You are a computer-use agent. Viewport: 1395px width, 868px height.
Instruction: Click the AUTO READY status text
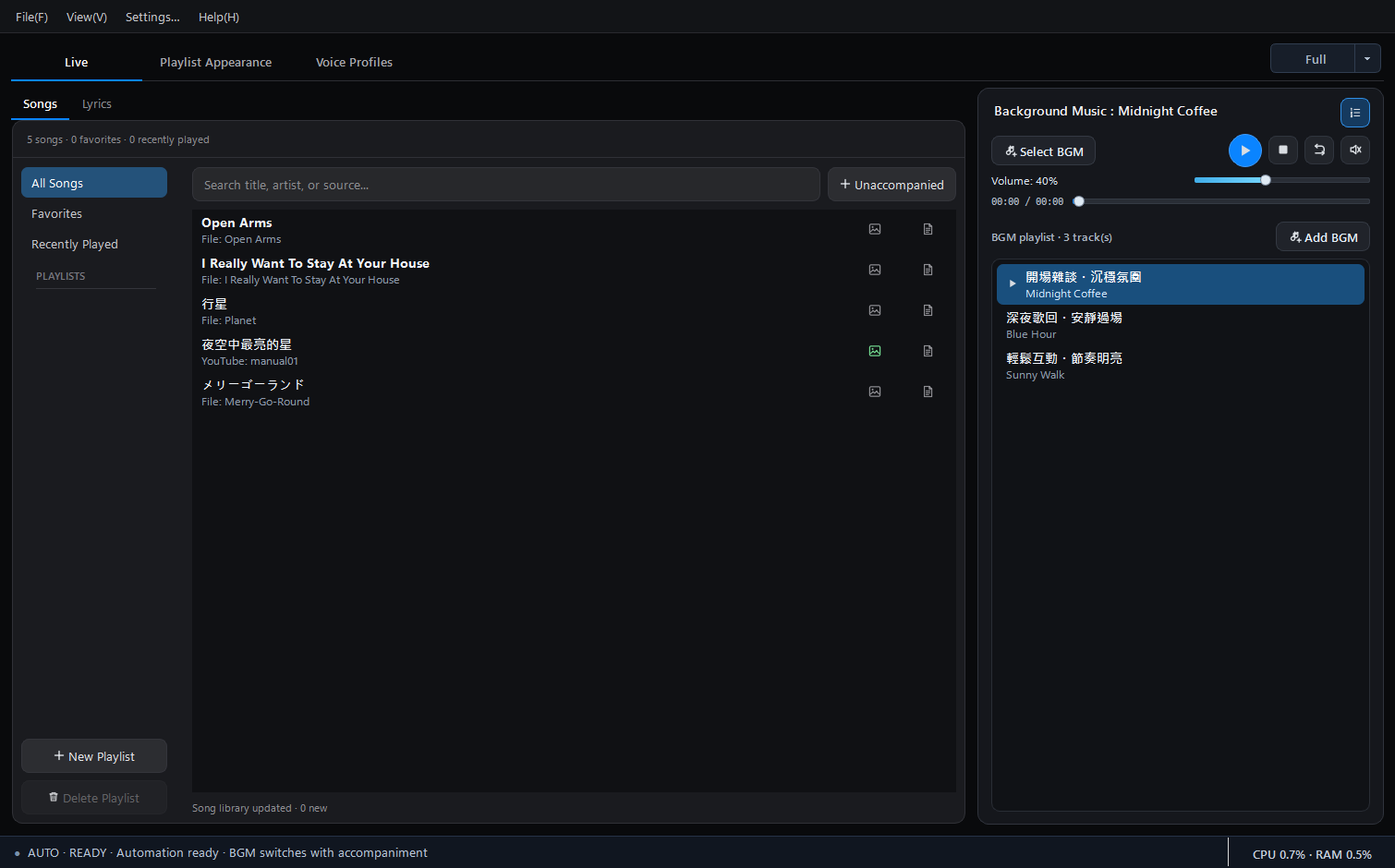(227, 852)
